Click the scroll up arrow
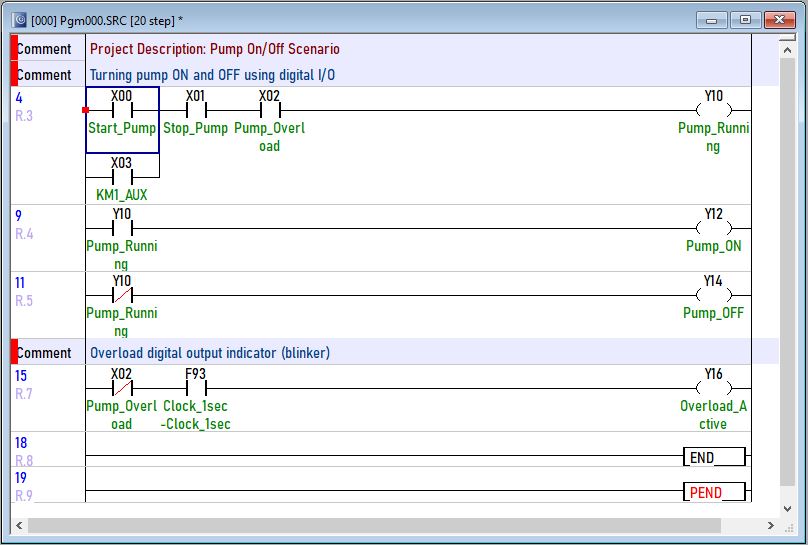 [x=787, y=50]
